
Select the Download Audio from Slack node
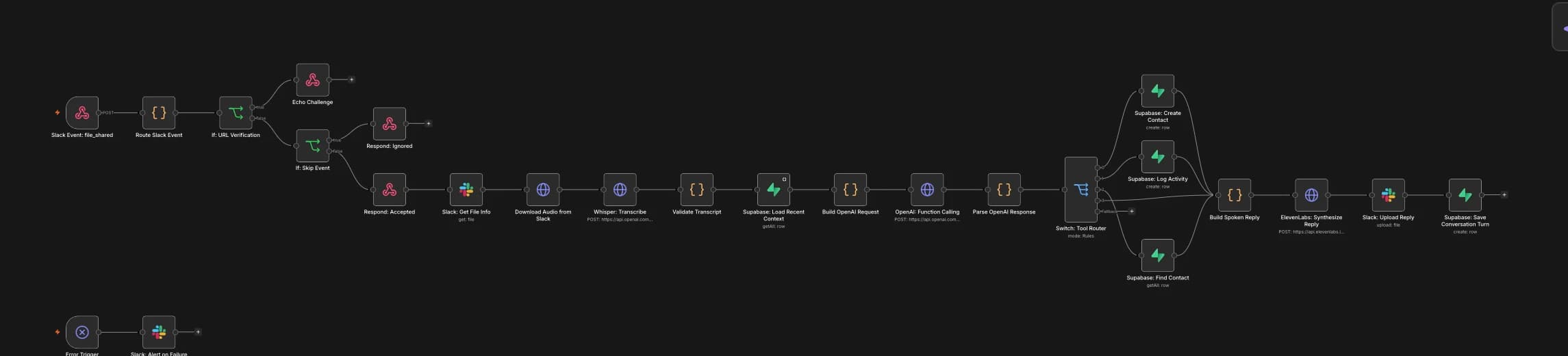pos(543,190)
